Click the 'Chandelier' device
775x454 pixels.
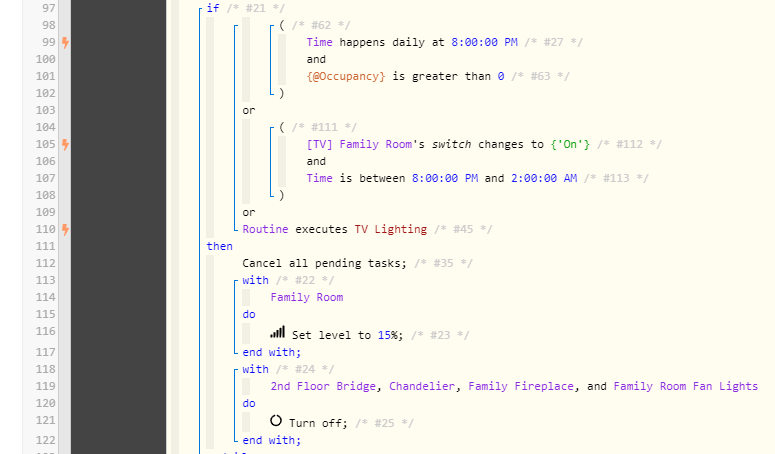[422, 386]
